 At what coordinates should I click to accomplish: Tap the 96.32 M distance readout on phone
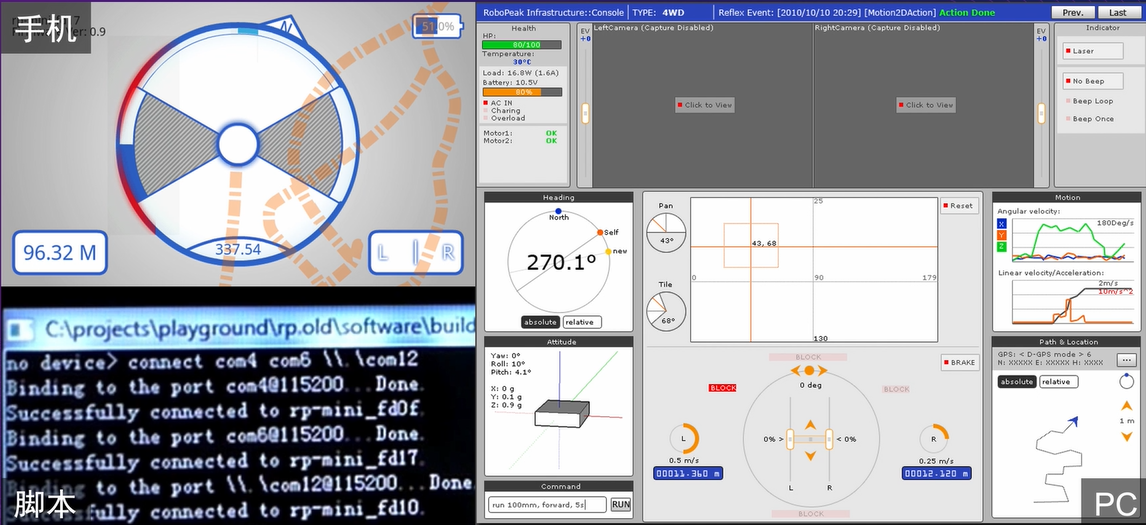tap(60, 253)
